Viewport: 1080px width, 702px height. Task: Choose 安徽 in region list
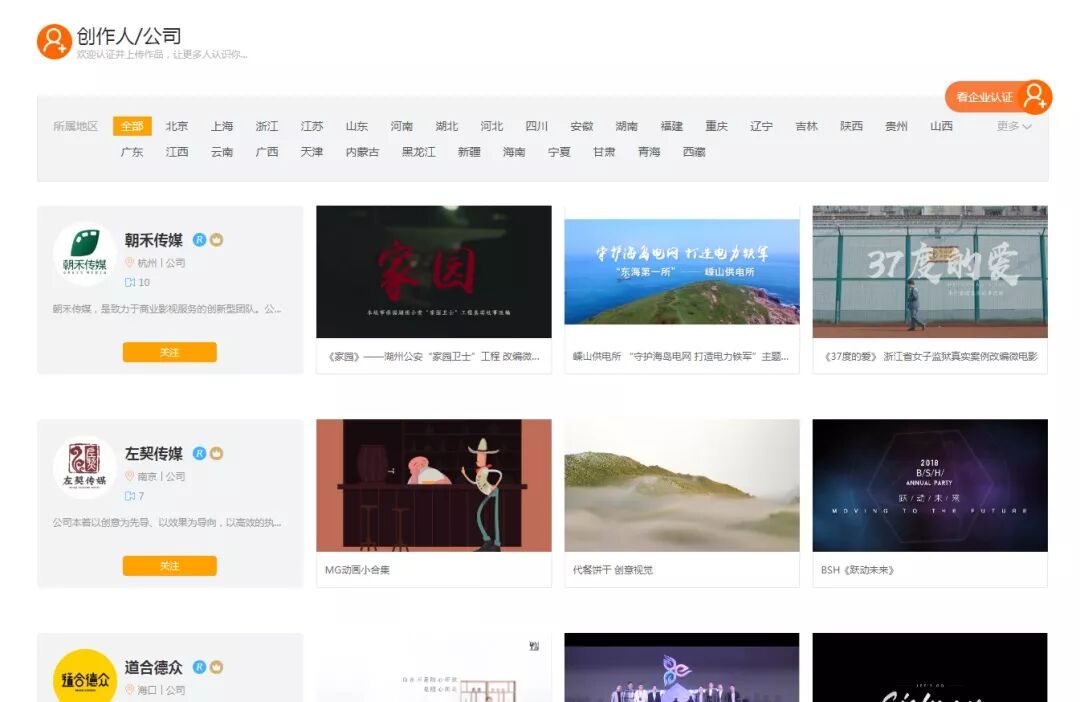pos(581,126)
